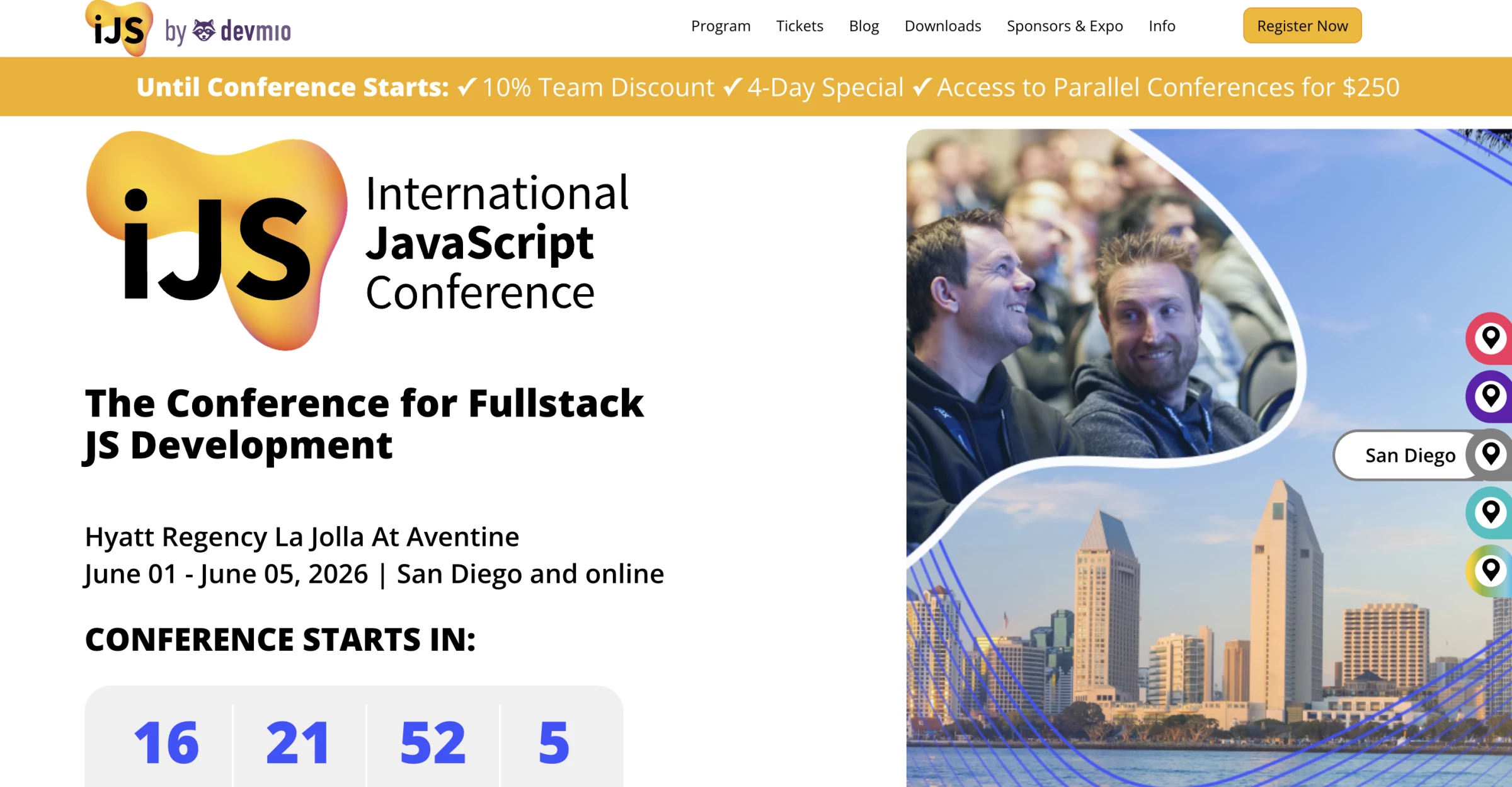Open the Program menu

721,26
